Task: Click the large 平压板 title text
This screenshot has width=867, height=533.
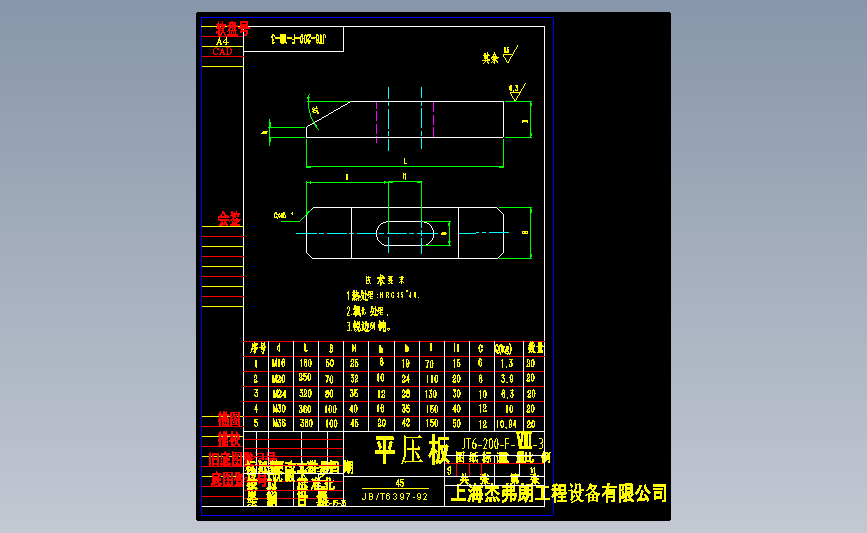Action: (412, 450)
